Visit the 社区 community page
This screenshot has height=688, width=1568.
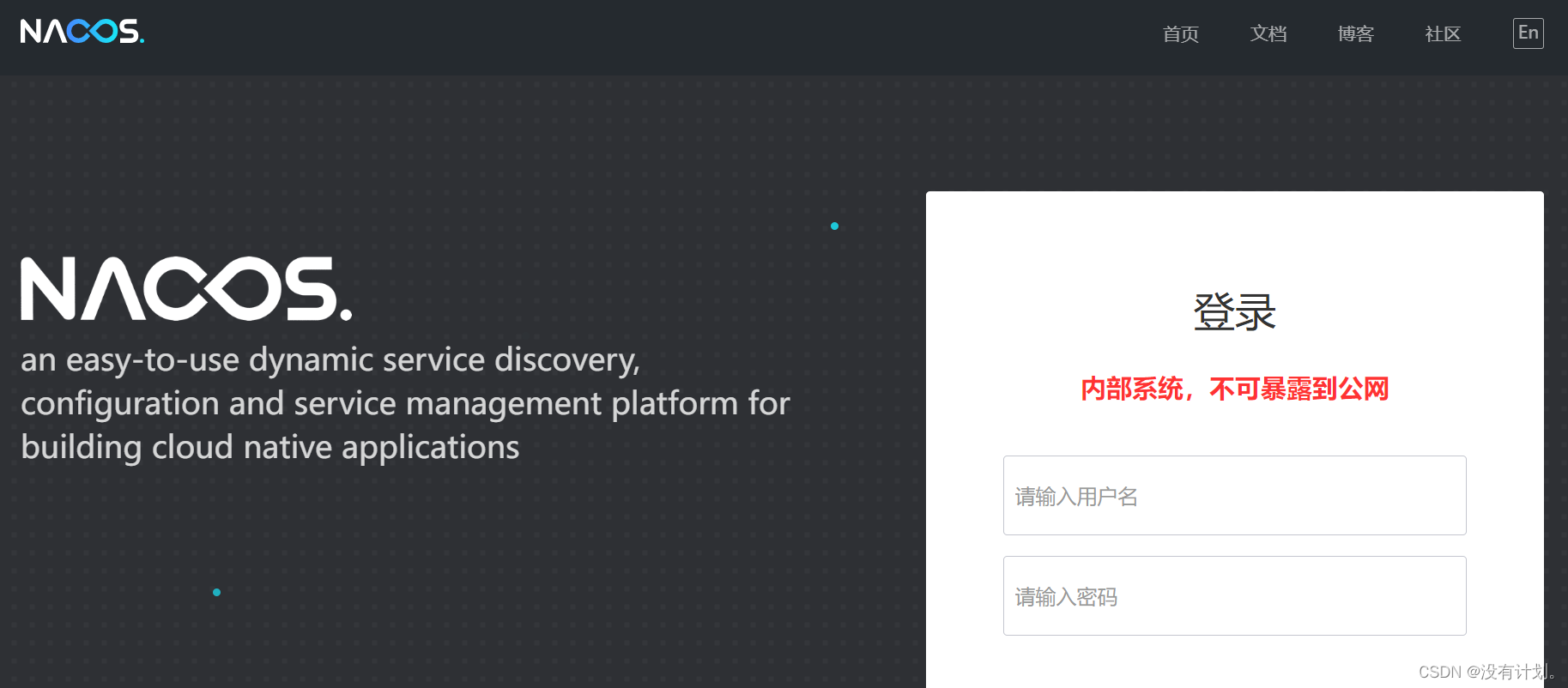[1443, 34]
